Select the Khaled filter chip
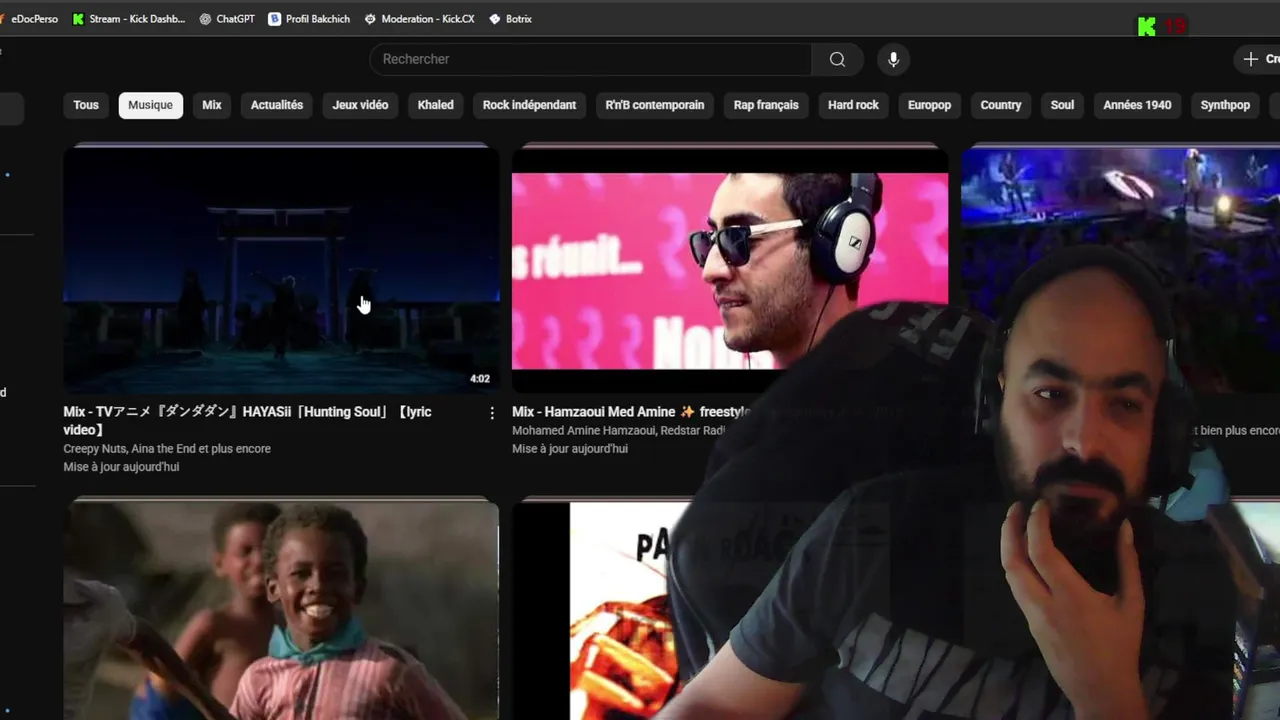The image size is (1280, 720). (435, 105)
